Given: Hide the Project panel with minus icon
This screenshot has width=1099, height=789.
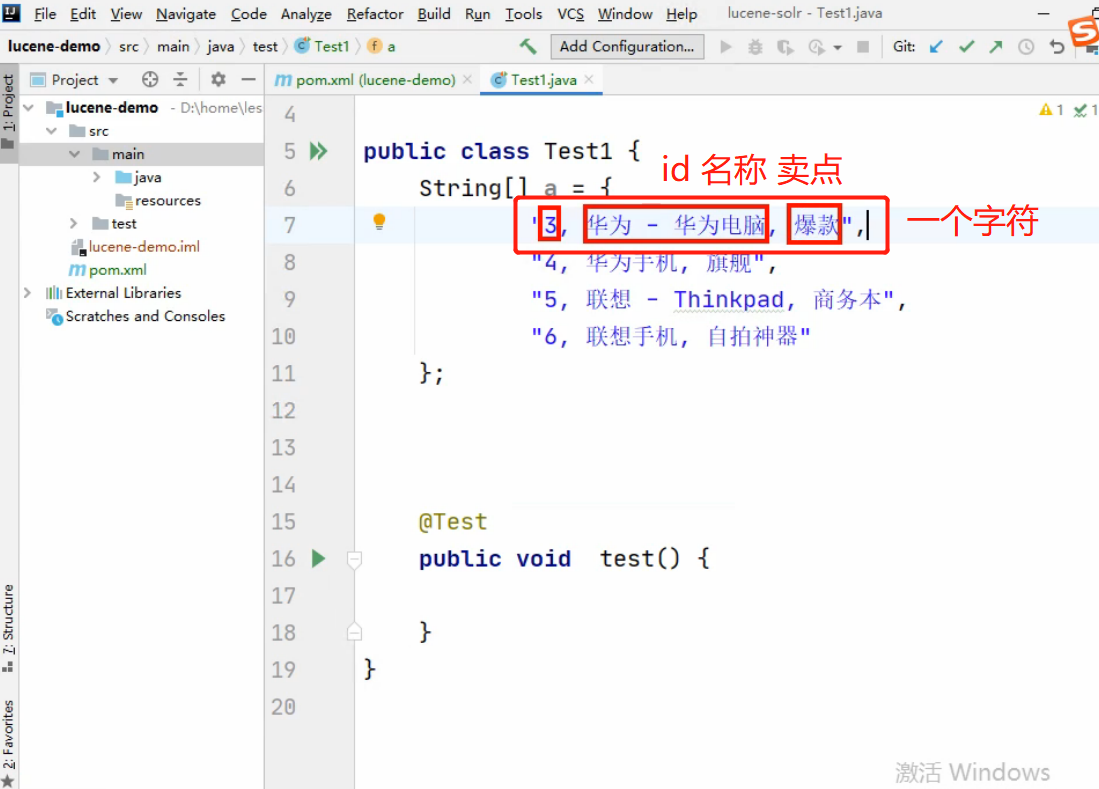Looking at the screenshot, I should [248, 79].
